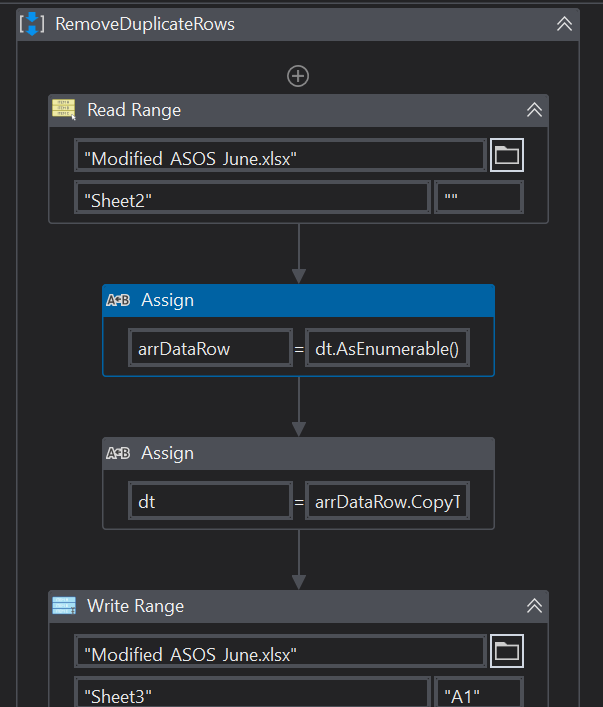
Task: Click the Write Range "A1" cell field
Action: pyautogui.click(x=479, y=694)
